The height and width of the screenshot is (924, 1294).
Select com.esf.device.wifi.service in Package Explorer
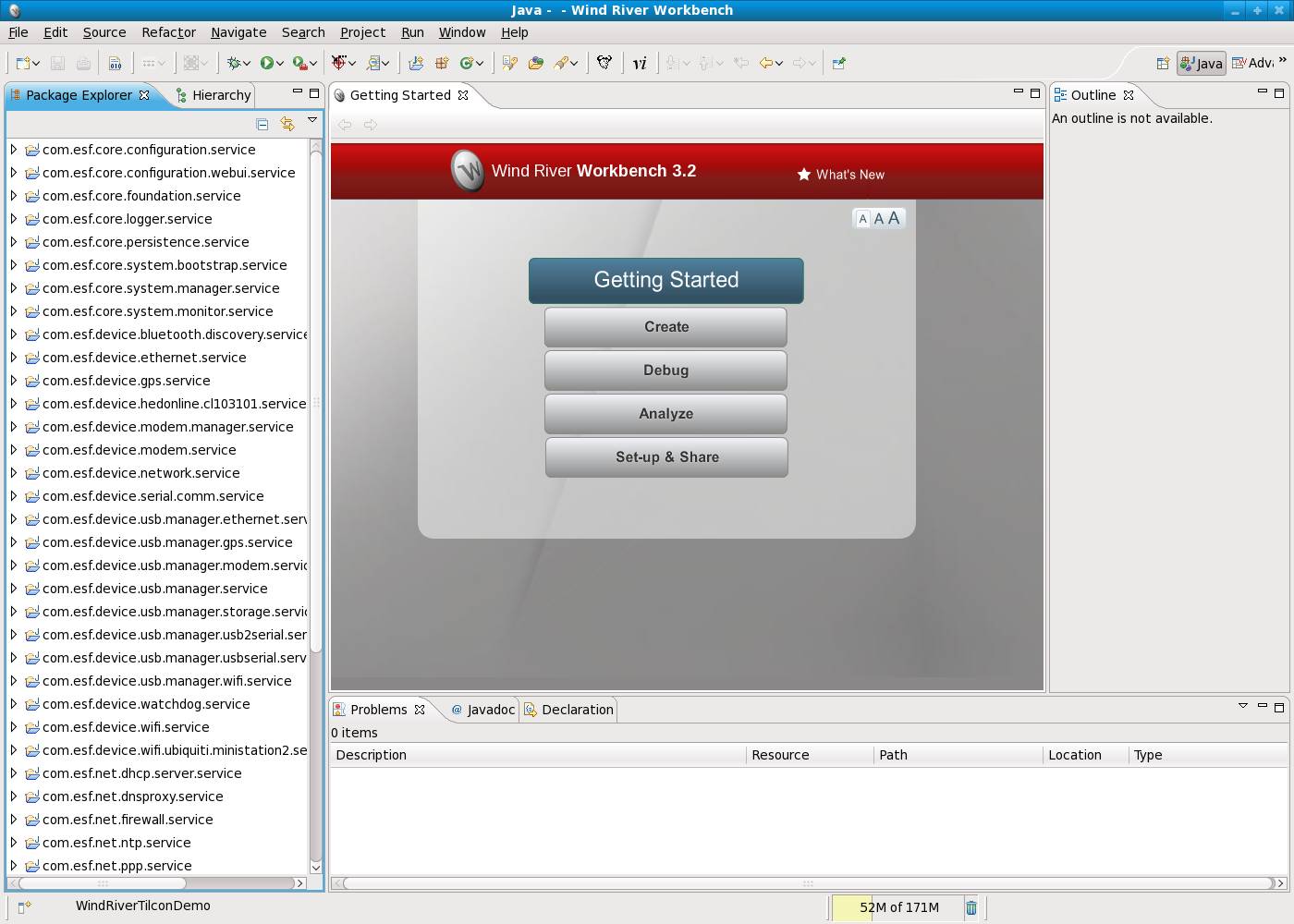(x=126, y=727)
